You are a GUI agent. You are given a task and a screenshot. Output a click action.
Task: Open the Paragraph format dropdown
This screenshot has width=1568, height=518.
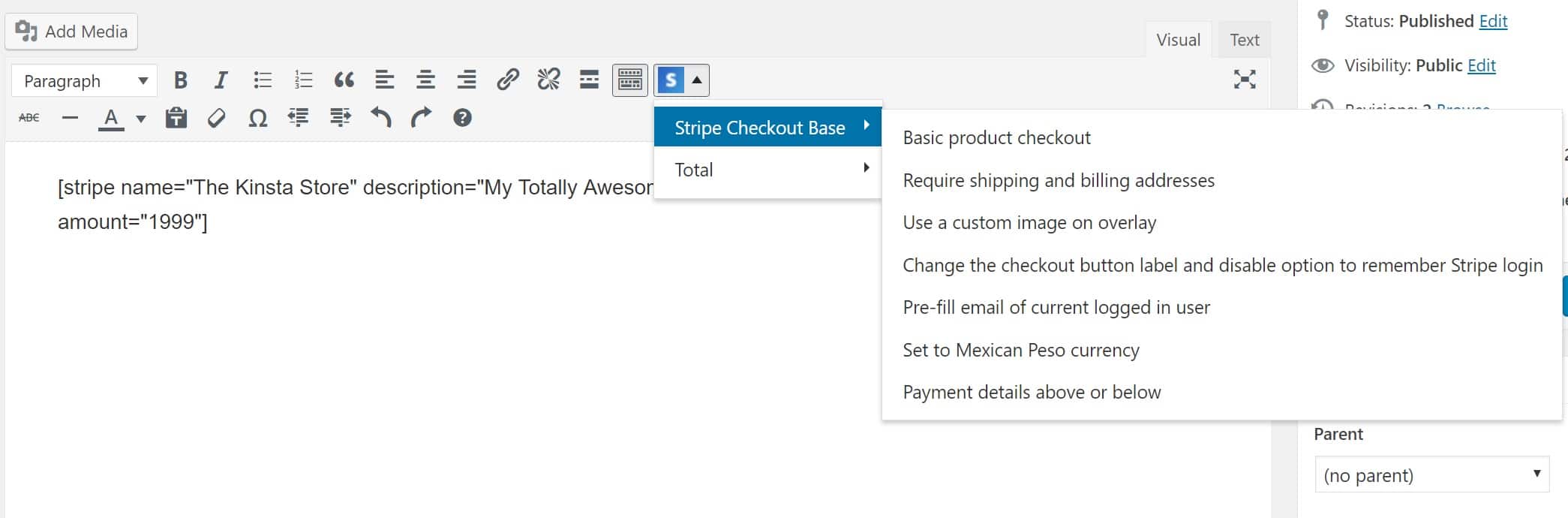click(84, 81)
